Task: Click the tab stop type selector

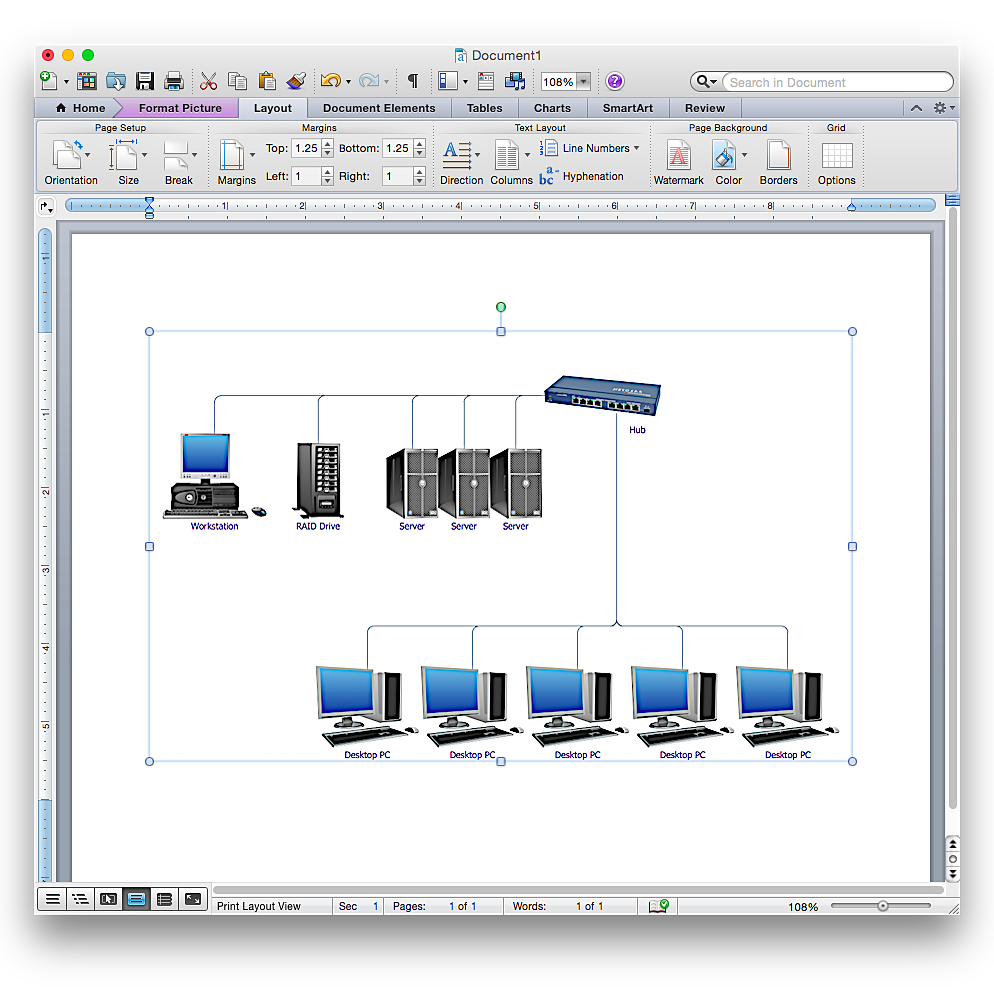Action: click(x=46, y=207)
